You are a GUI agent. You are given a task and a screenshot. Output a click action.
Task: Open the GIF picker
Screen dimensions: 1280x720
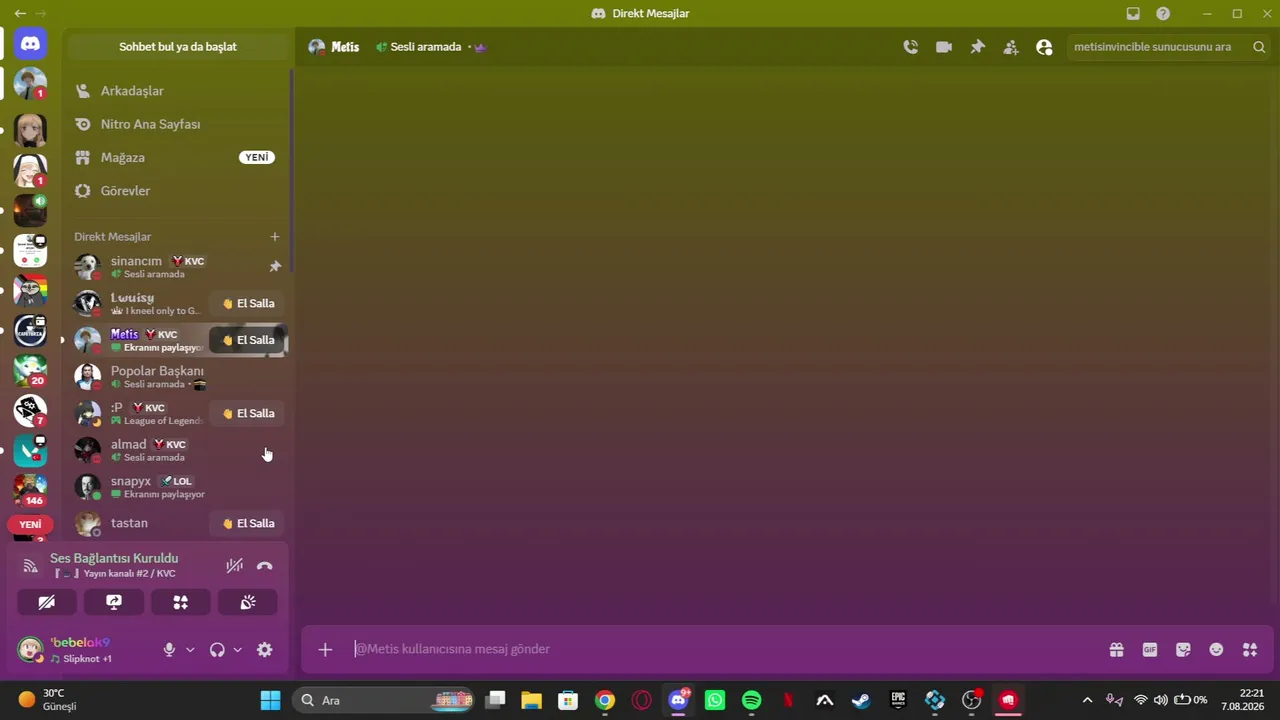coord(1150,650)
